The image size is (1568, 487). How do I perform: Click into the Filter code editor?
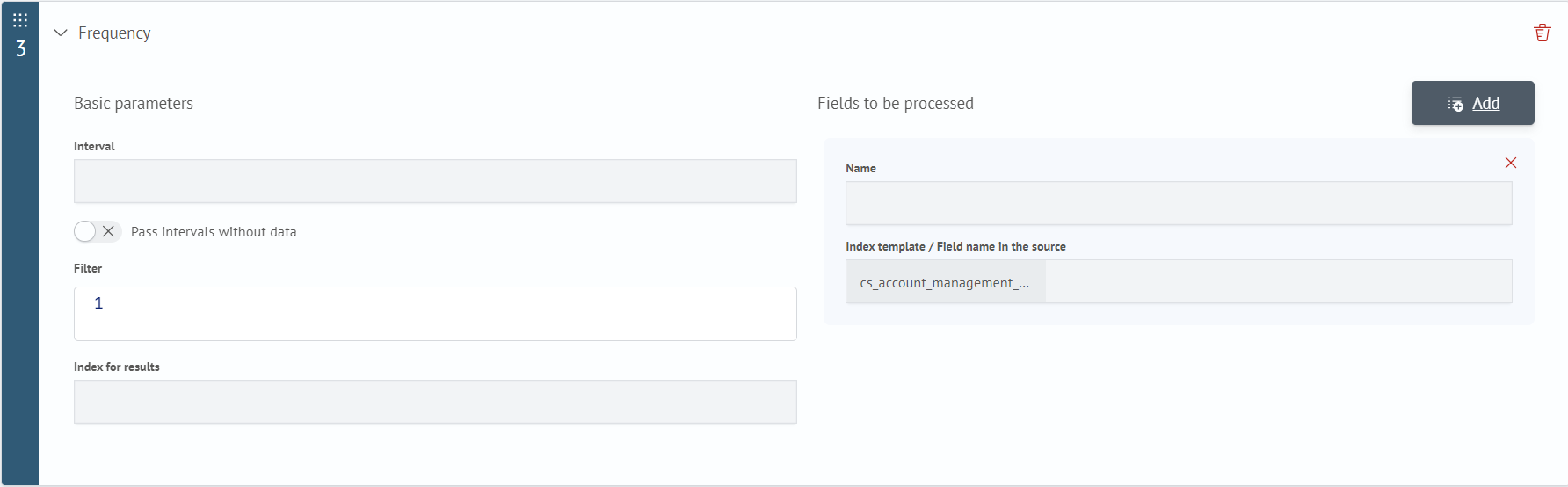coord(435,314)
